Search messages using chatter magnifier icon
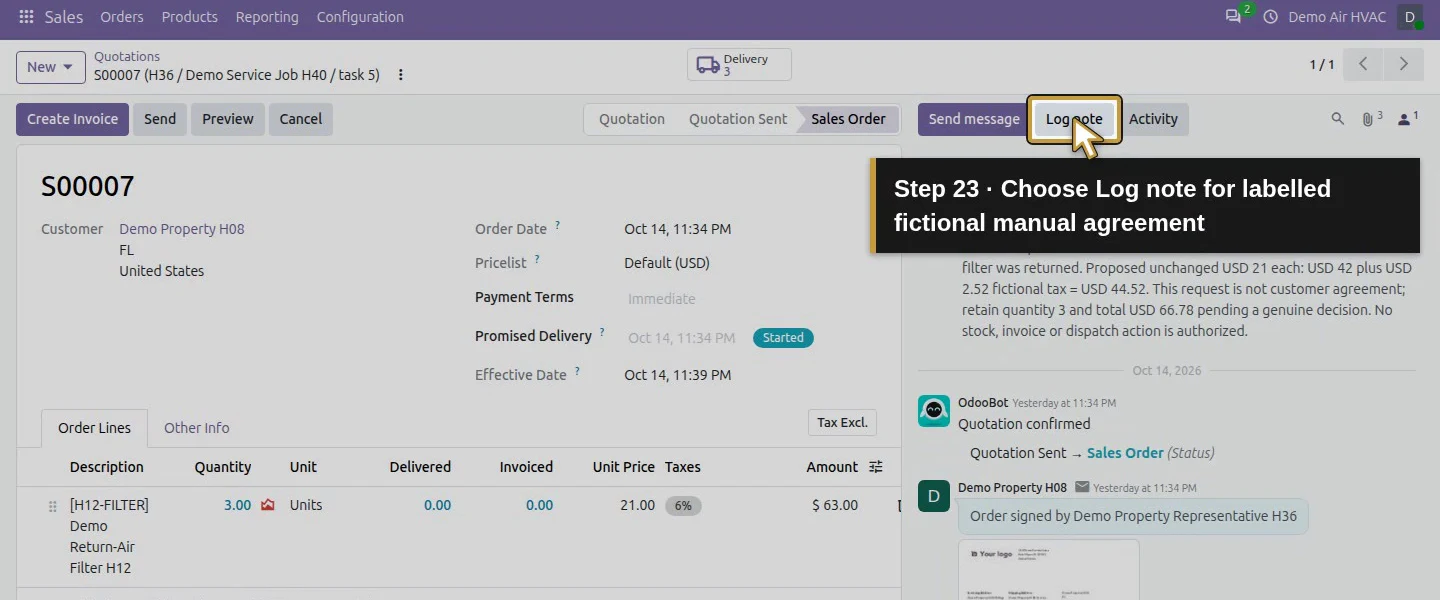This screenshot has height=600, width=1440. click(1338, 119)
